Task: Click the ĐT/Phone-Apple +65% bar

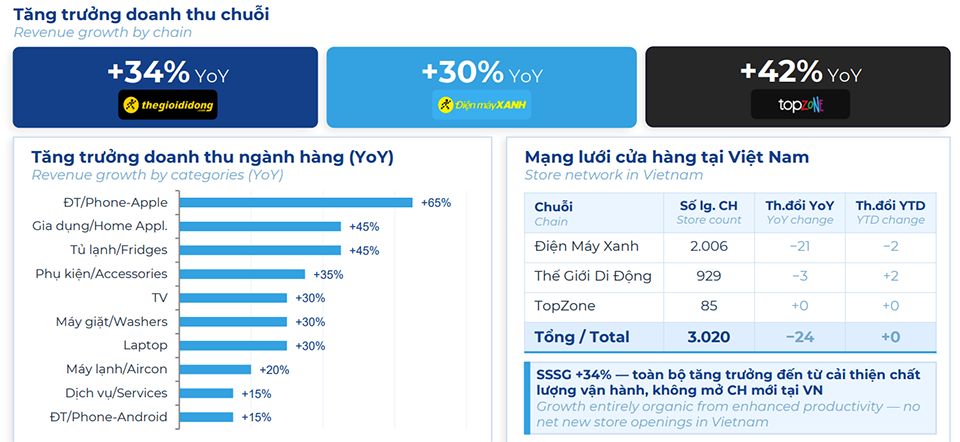Action: click(x=300, y=203)
